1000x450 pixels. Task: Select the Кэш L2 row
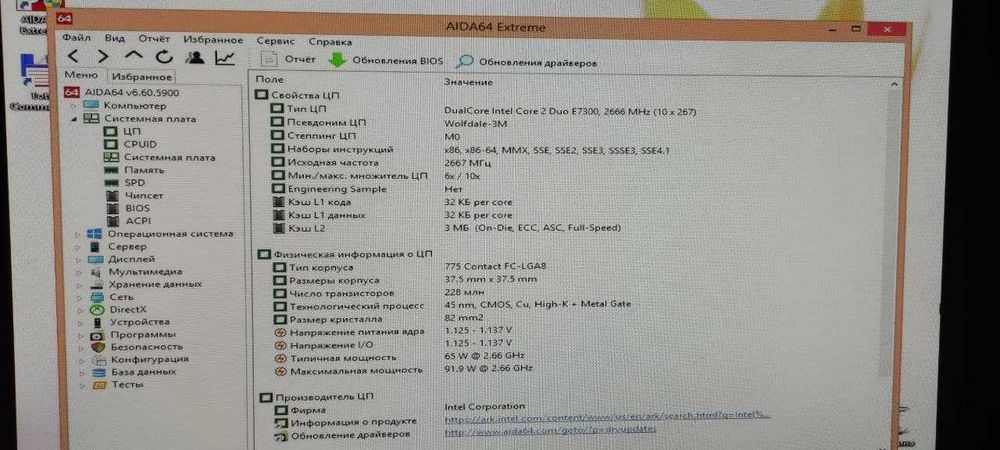[445, 228]
